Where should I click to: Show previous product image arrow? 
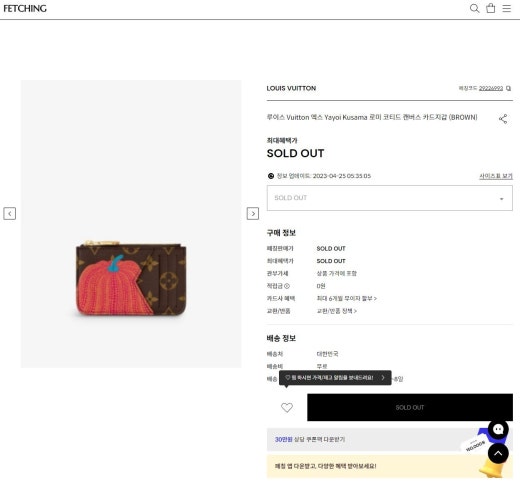tap(10, 213)
